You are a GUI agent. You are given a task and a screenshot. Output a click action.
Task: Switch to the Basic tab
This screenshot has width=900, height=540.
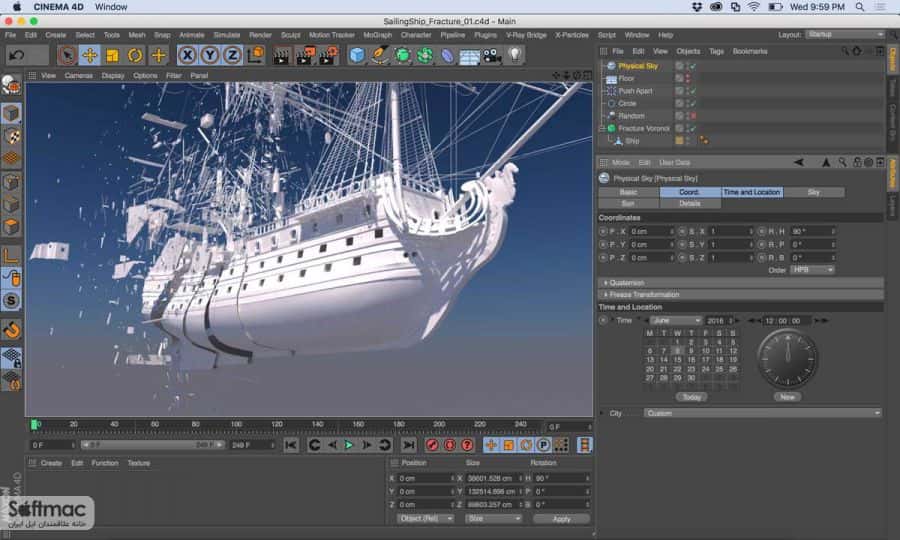point(629,192)
